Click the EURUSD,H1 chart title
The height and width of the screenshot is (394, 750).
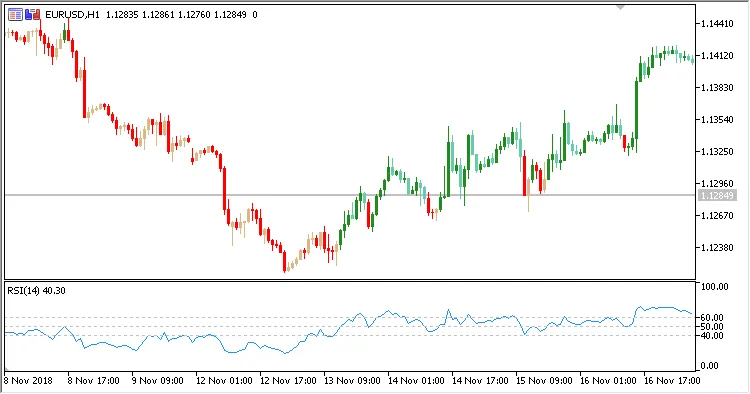(72, 15)
